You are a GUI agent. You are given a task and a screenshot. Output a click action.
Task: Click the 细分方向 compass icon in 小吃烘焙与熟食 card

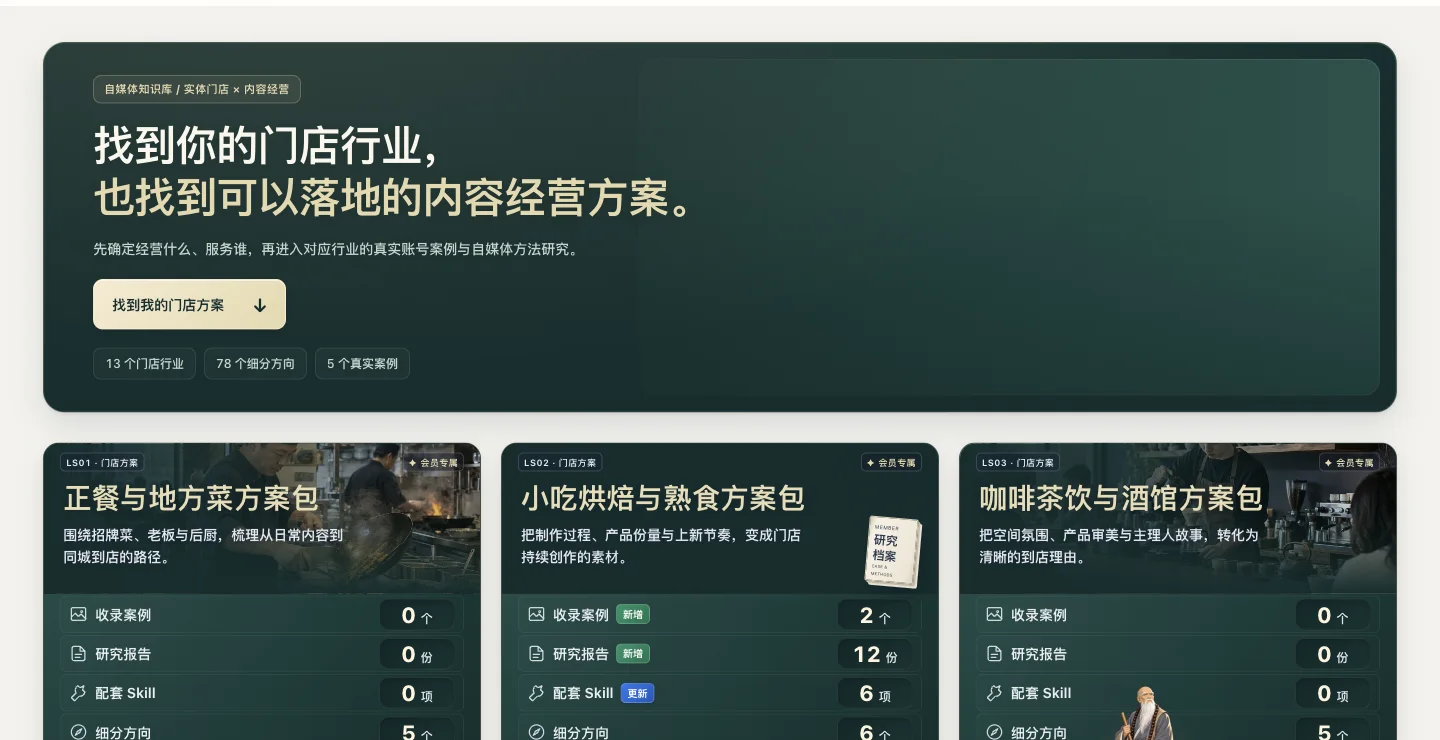click(x=536, y=732)
